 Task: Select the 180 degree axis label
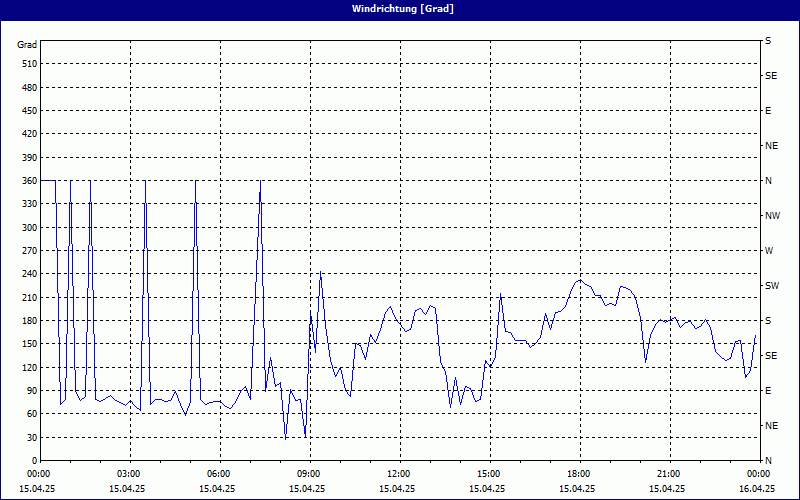(x=28, y=321)
